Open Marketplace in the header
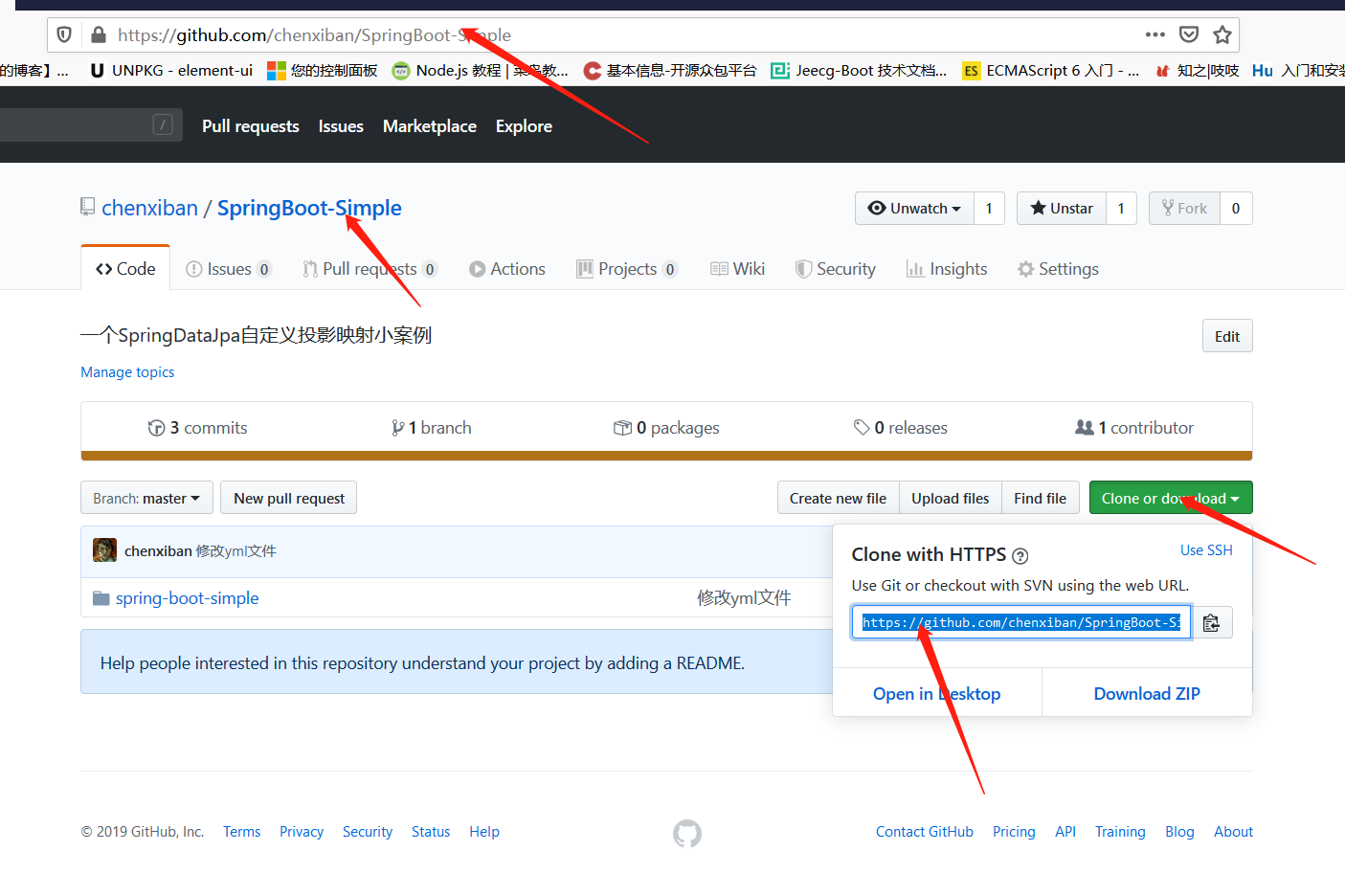The width and height of the screenshot is (1345, 896). coord(430,126)
